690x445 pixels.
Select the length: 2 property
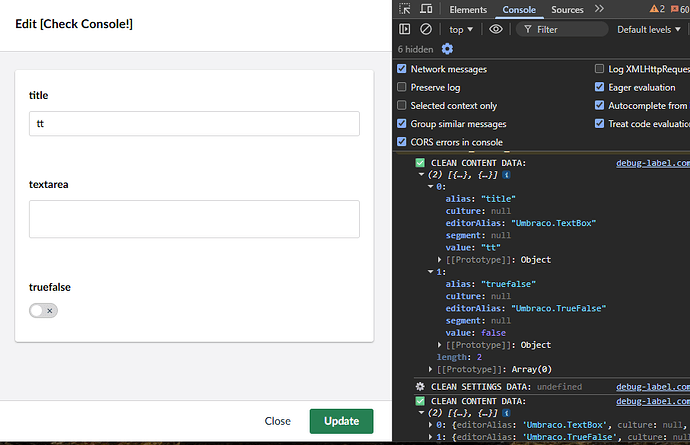click(459, 357)
